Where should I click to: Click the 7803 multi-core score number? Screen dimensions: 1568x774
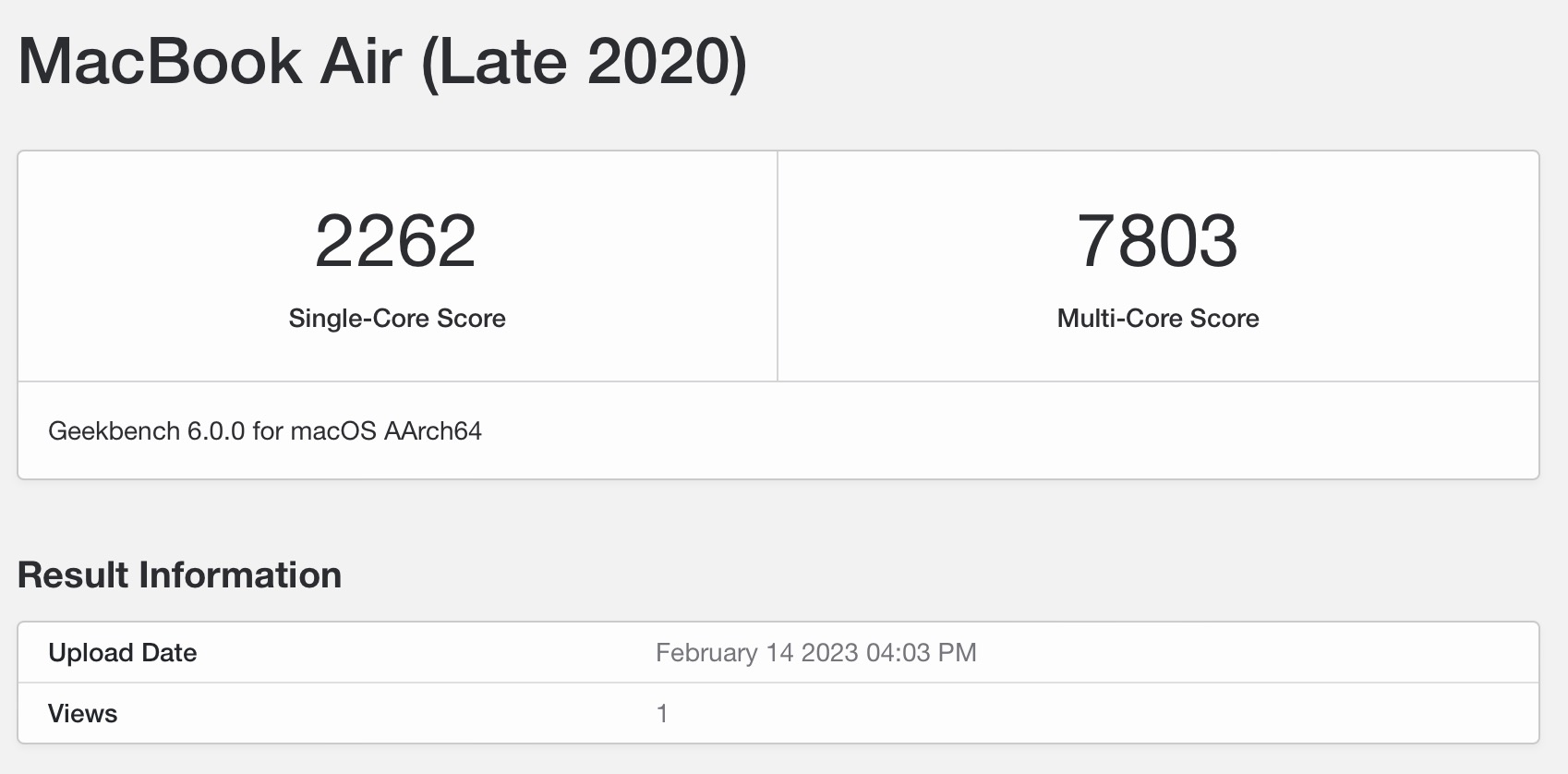[1157, 241]
